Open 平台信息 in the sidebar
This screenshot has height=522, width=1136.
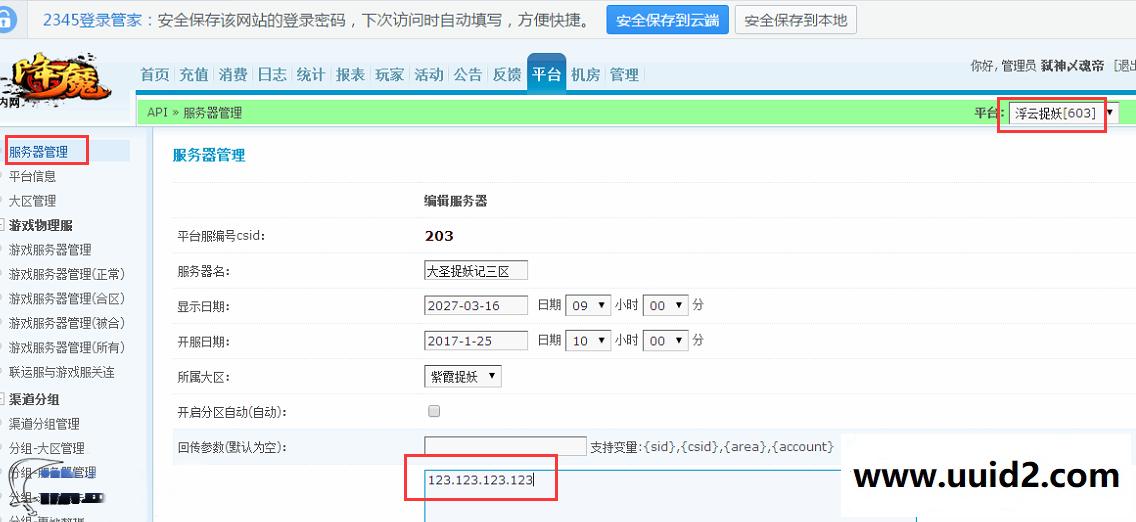[x=33, y=176]
